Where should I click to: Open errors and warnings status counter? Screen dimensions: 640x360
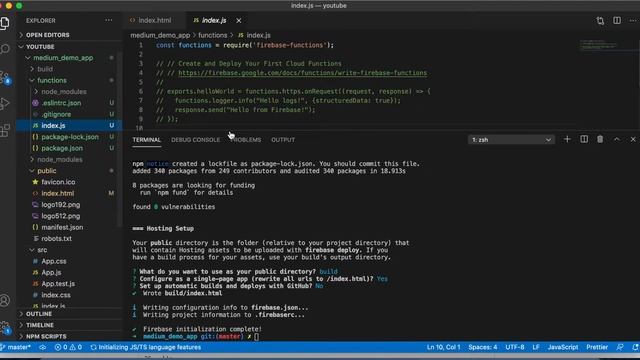pos(68,347)
